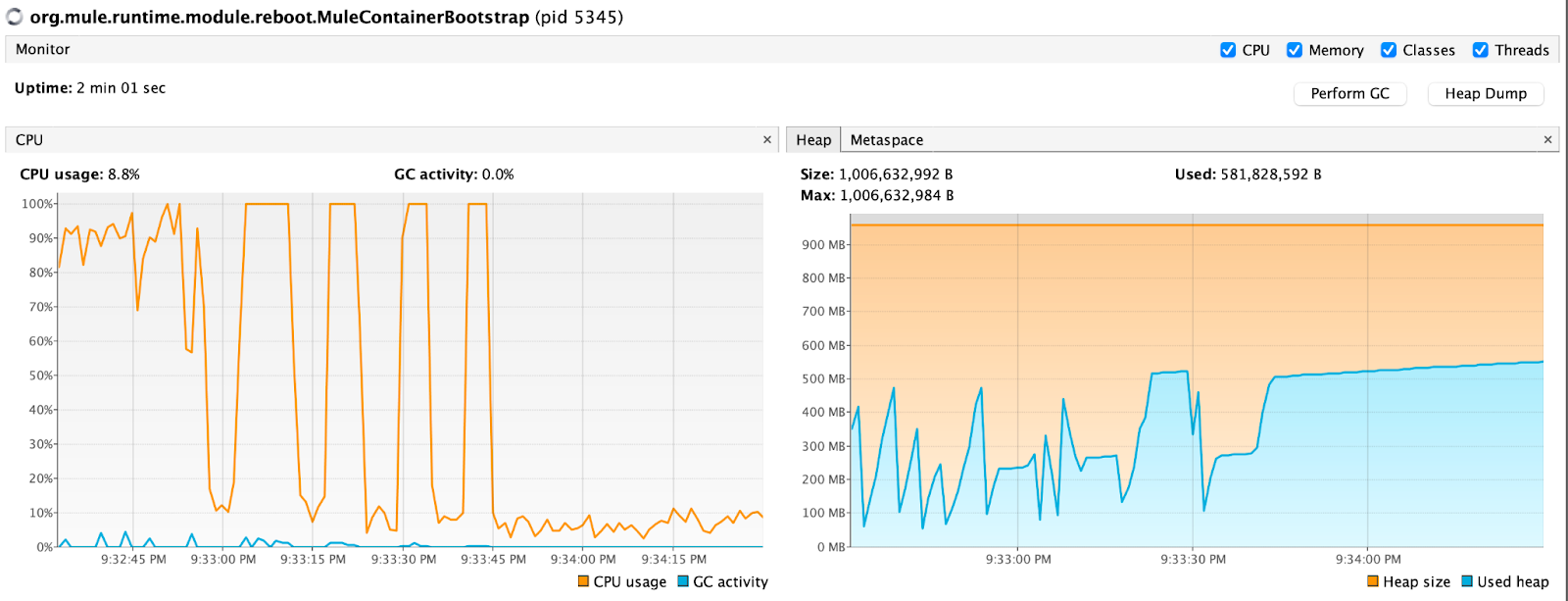The width and height of the screenshot is (1568, 601).
Task: Disable the Classes checkbox
Action: [x=1389, y=50]
